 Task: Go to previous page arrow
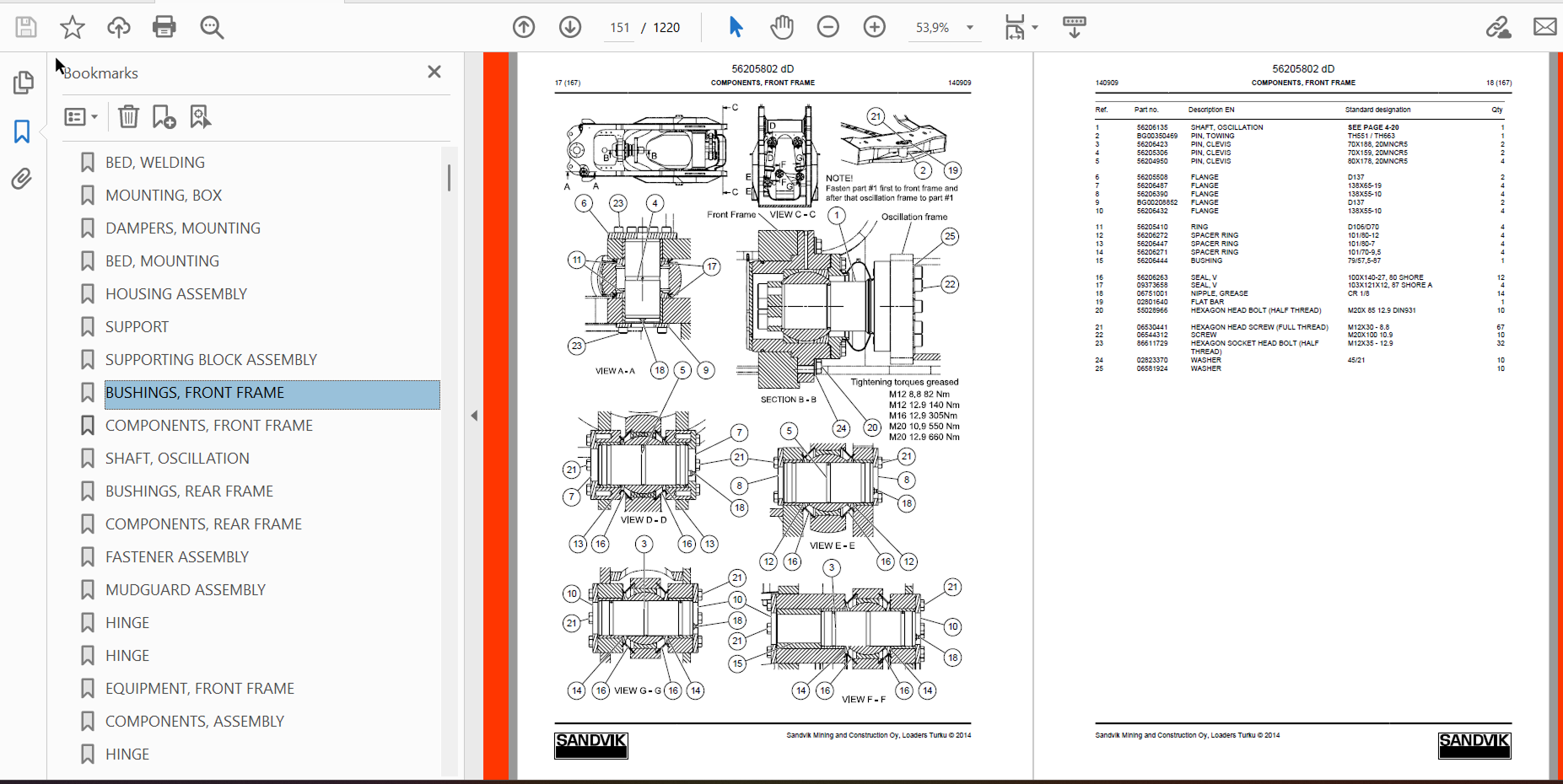pos(524,27)
